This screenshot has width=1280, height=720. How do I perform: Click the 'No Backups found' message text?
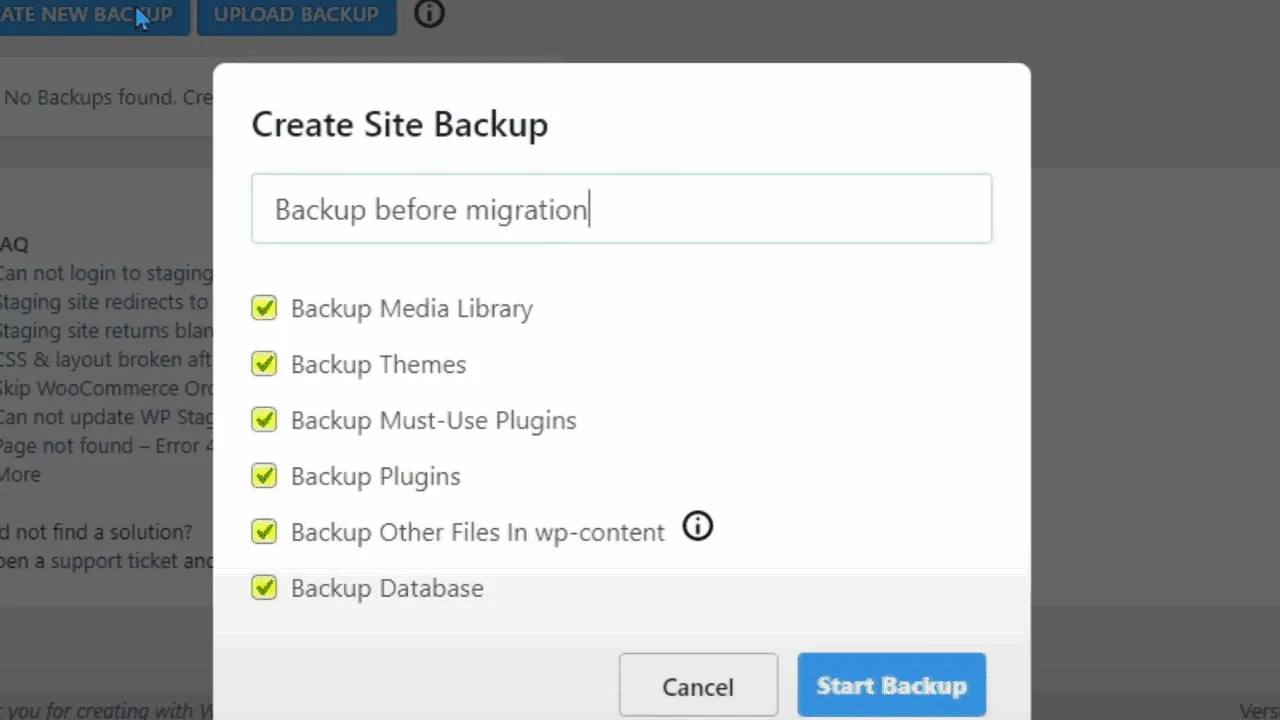pyautogui.click(x=108, y=98)
